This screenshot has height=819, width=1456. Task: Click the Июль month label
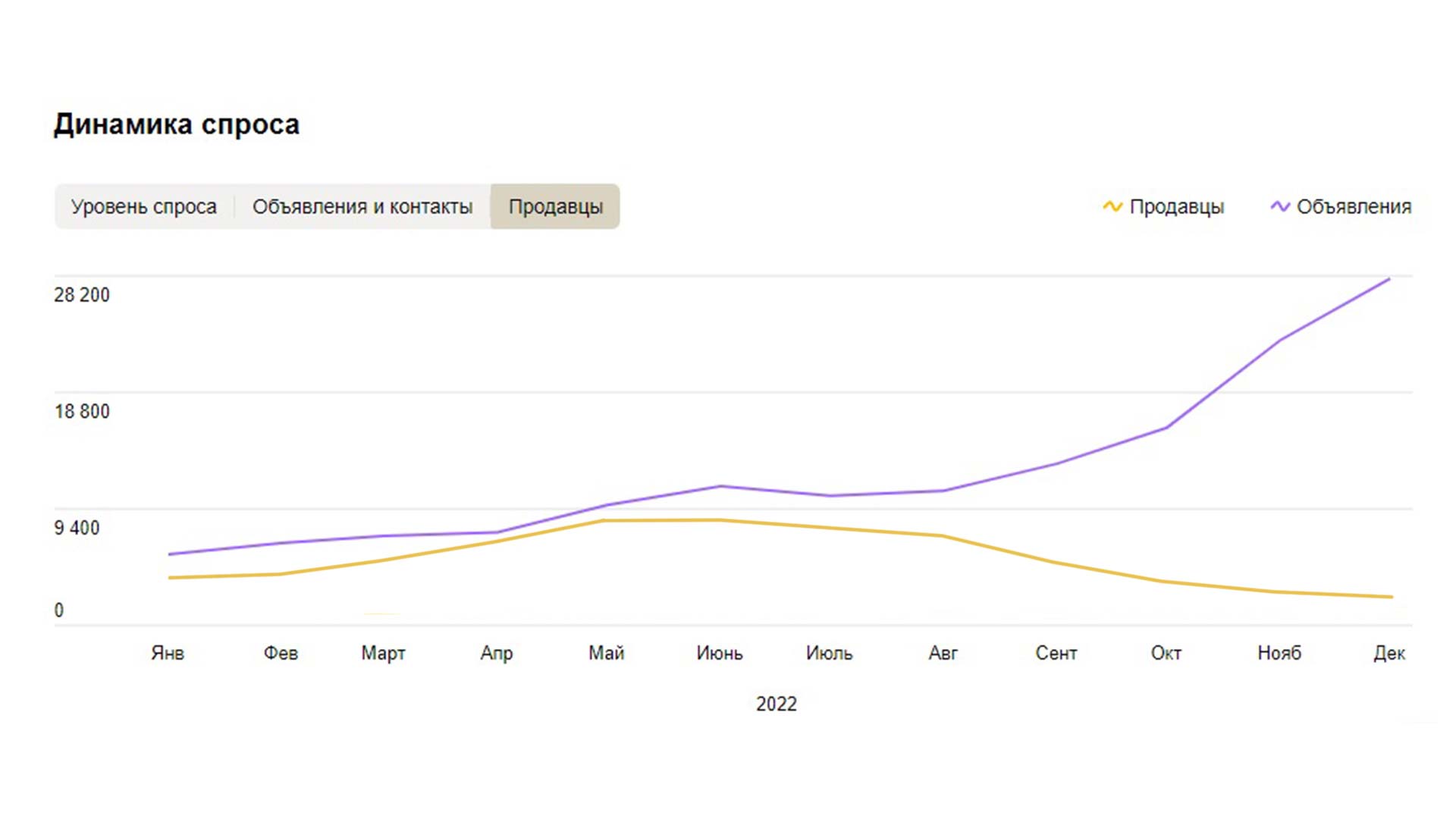tap(830, 653)
